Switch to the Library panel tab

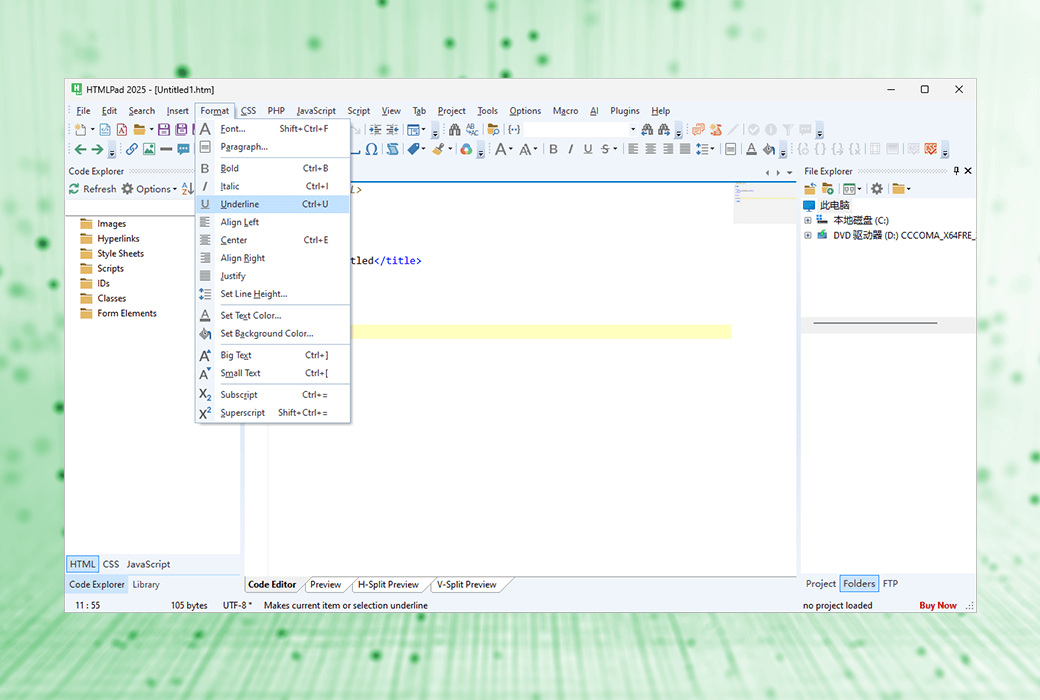point(146,585)
